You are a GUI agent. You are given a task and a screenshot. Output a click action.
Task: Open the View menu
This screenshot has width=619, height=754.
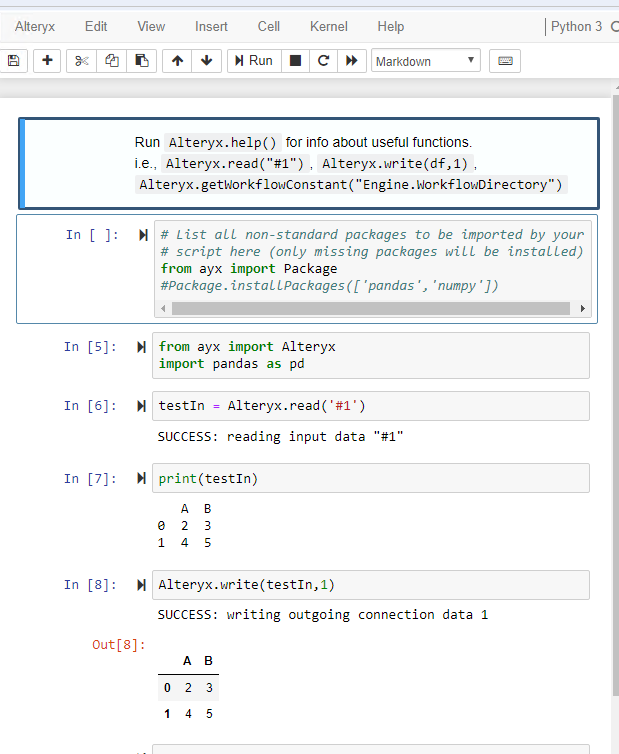point(151,26)
